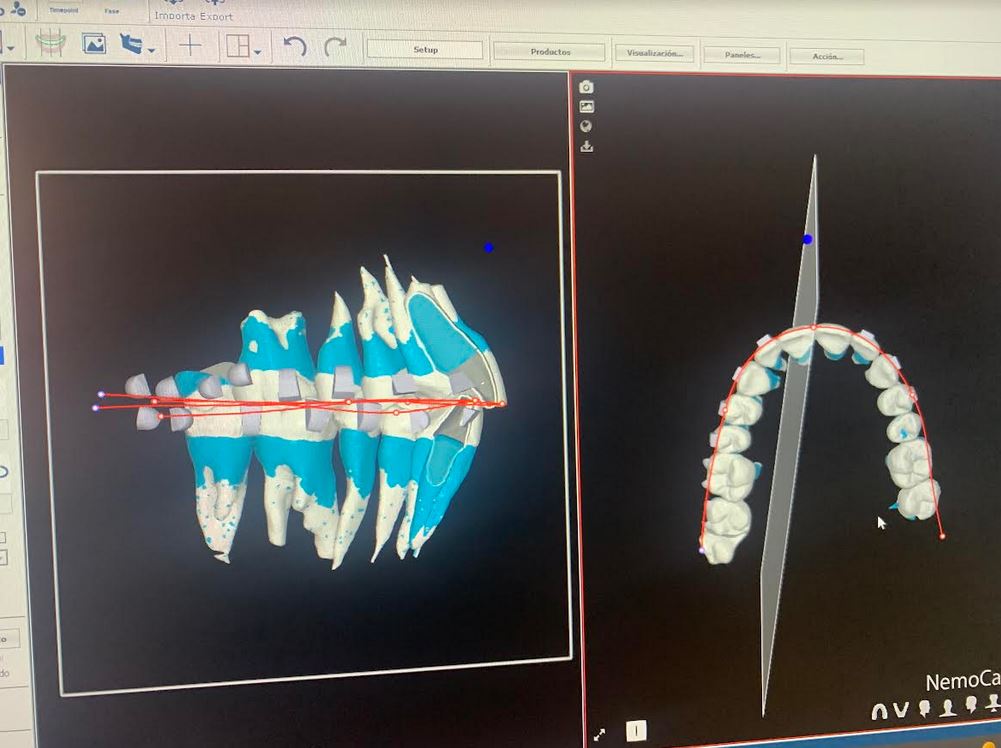Click the Fase button

tap(112, 11)
